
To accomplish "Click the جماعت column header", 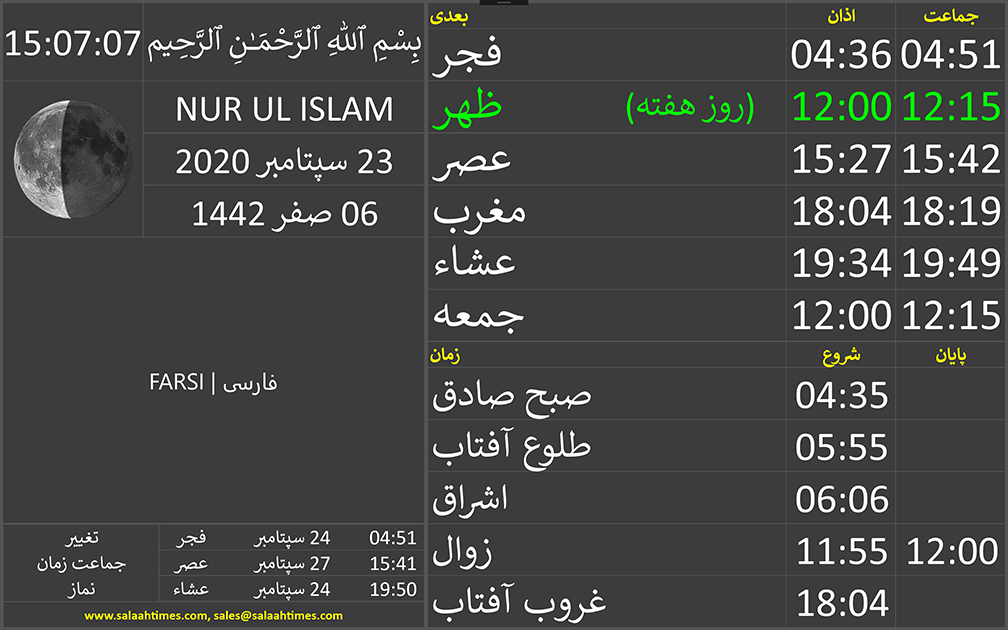I will click(951, 16).
